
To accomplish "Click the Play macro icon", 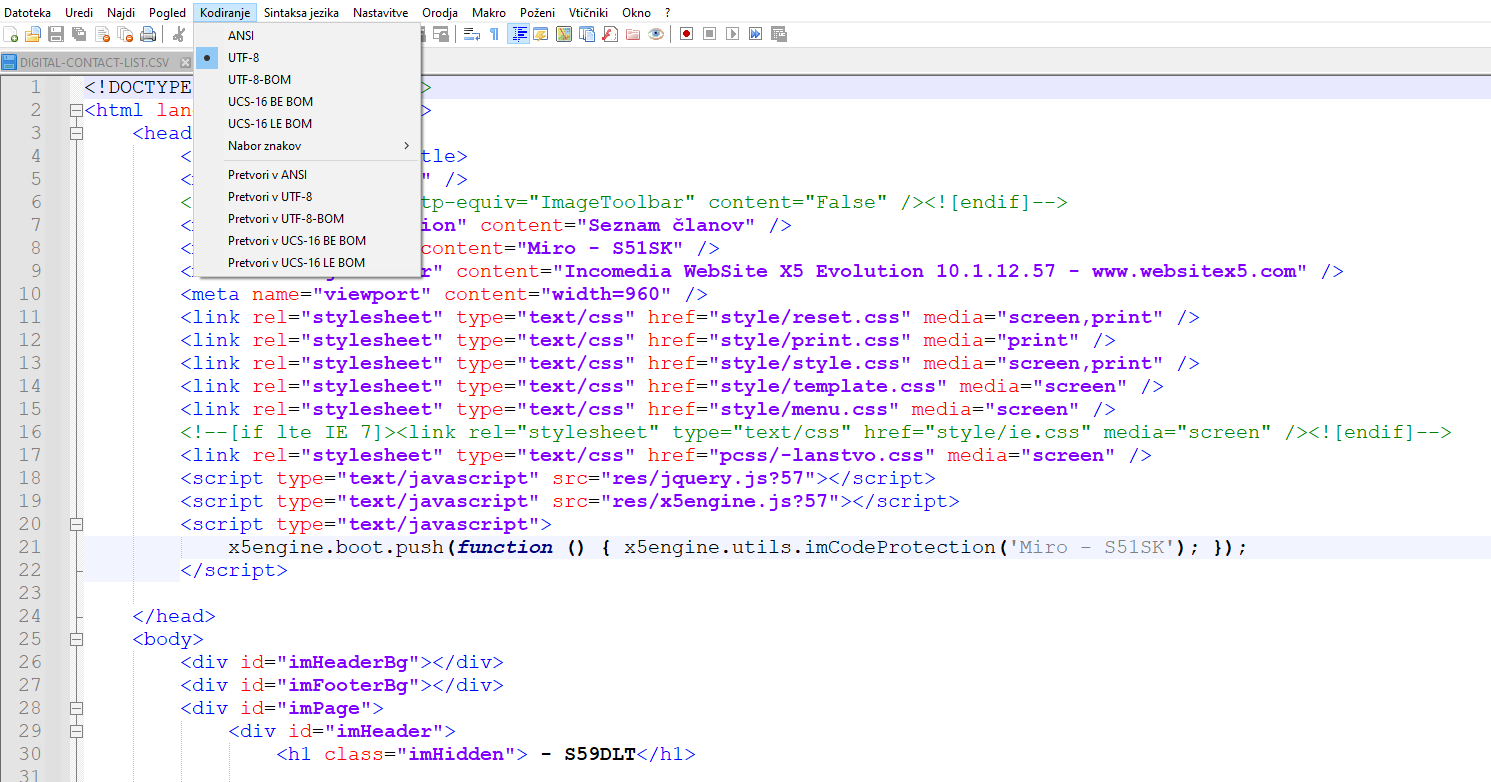I will click(x=732, y=34).
